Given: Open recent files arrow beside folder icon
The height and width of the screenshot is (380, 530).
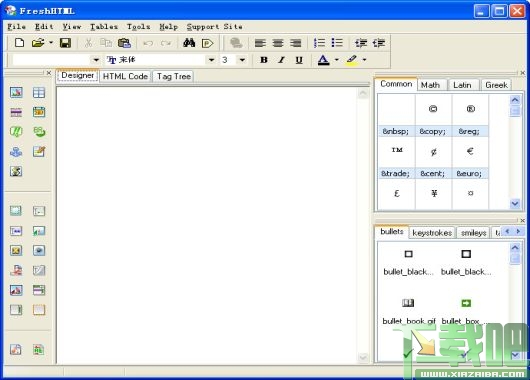Looking at the screenshot, I should (51, 43).
